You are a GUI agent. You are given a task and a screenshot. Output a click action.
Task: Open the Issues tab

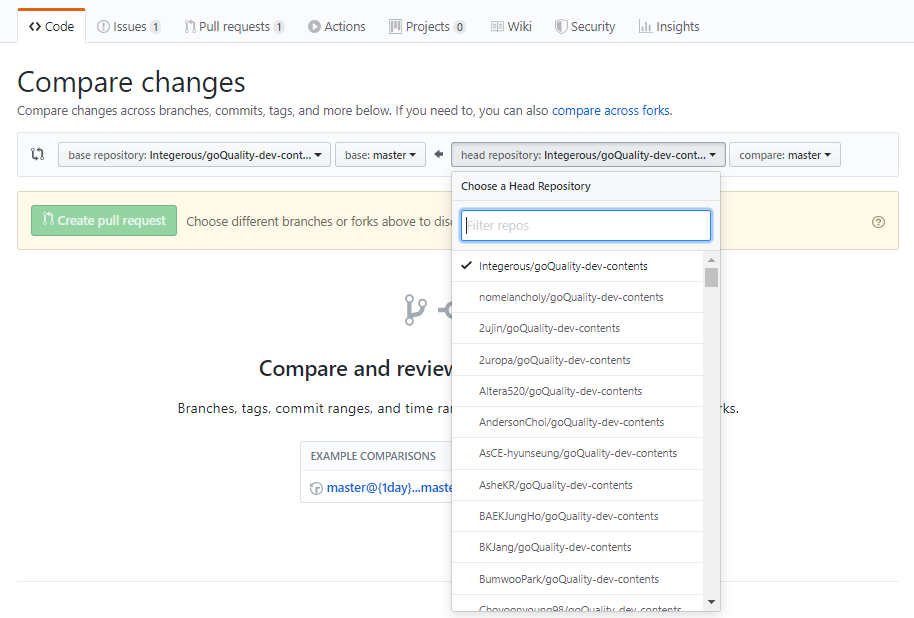[x=128, y=26]
